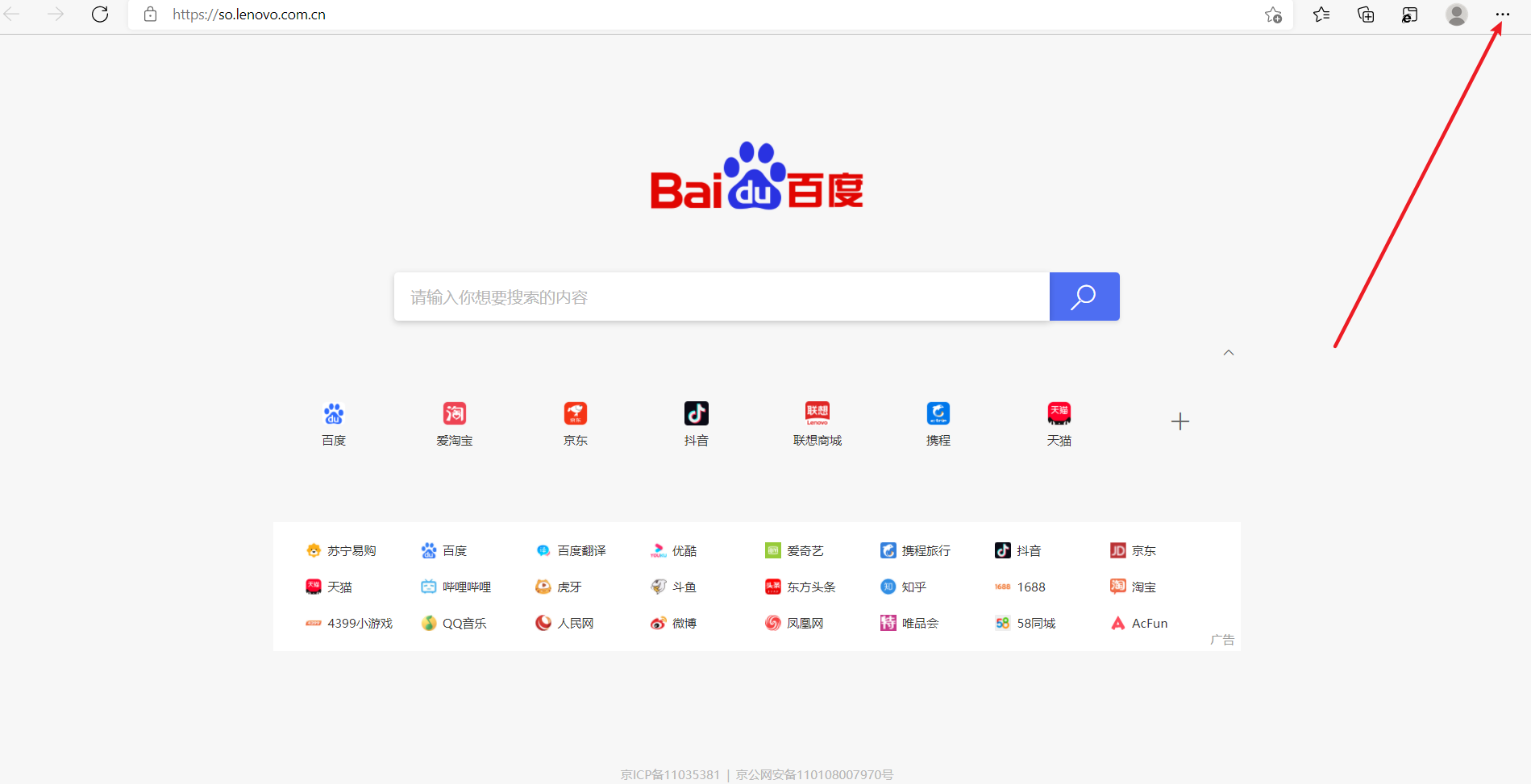This screenshot has height=784, width=1531.
Task: Add this page to favorites
Action: pos(1273,15)
